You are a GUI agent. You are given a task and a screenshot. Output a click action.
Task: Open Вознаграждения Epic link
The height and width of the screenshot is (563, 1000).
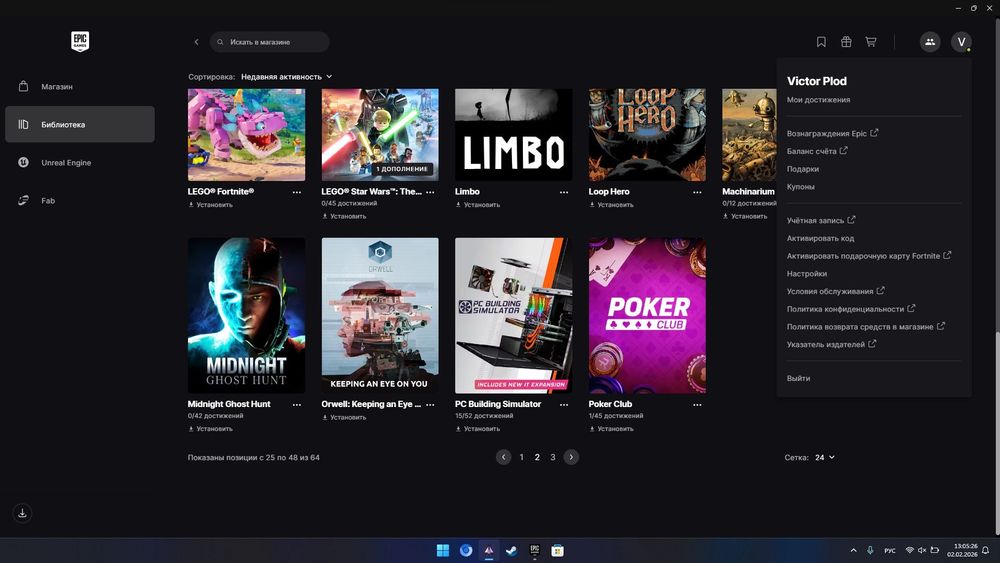pyautogui.click(x=832, y=133)
